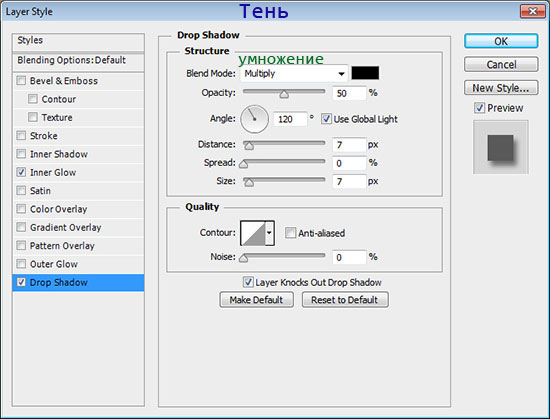Click the Make Default button
The height and width of the screenshot is (419, 550).
click(x=256, y=300)
